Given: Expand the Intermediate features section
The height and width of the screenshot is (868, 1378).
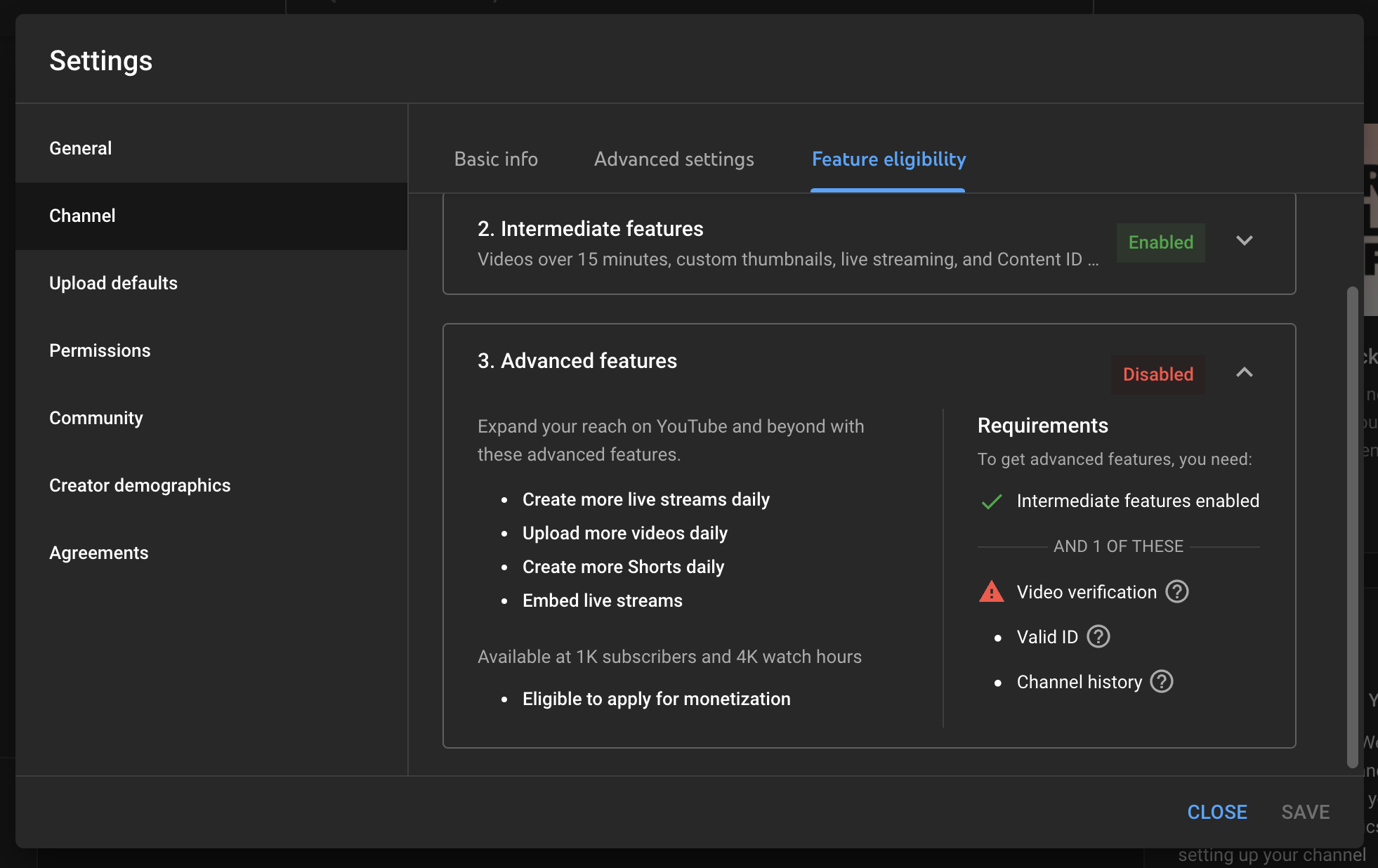Looking at the screenshot, I should pyautogui.click(x=1245, y=241).
